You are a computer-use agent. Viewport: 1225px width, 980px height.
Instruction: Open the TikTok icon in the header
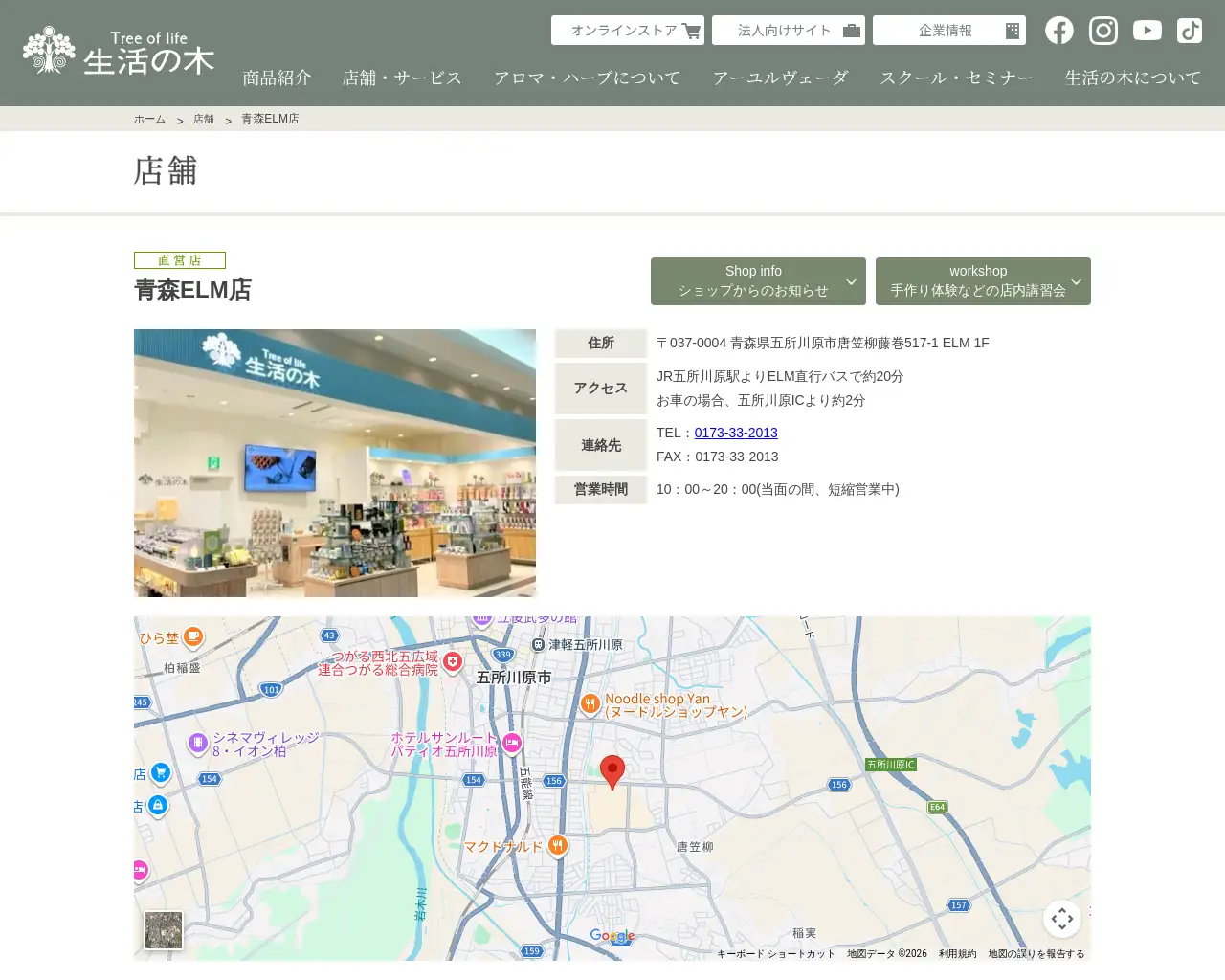coord(1189,30)
